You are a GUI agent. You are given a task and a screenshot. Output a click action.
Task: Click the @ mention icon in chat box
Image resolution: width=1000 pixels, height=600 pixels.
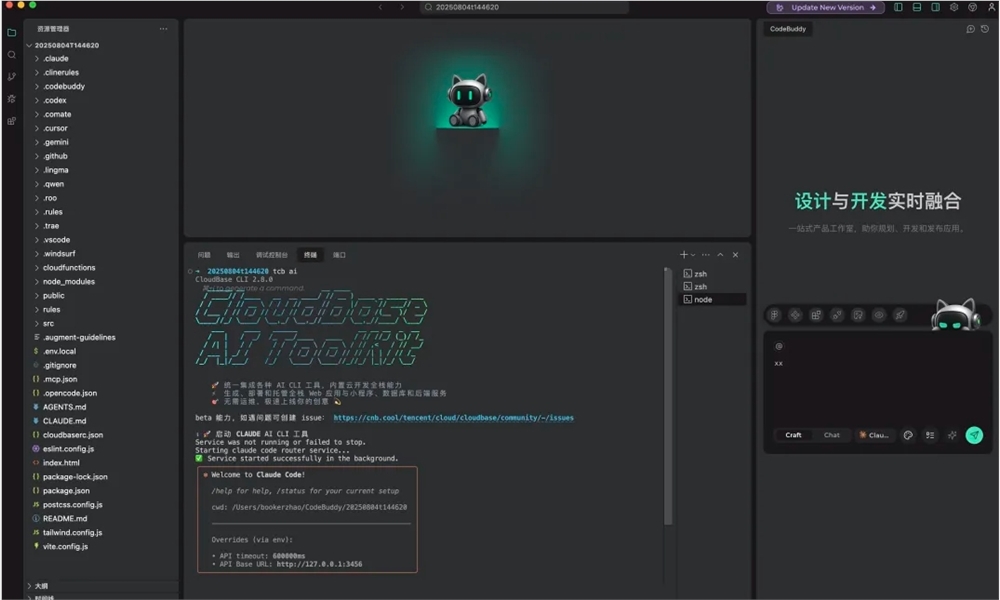779,346
